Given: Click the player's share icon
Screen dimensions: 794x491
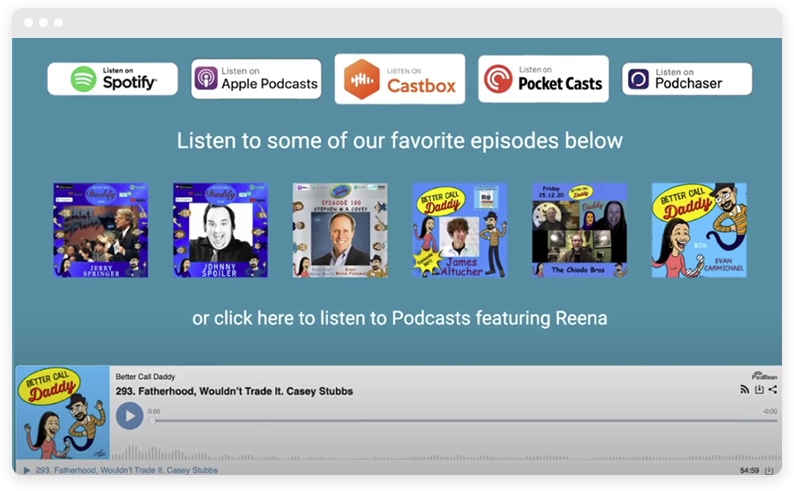Looking at the screenshot, I should tap(773, 389).
